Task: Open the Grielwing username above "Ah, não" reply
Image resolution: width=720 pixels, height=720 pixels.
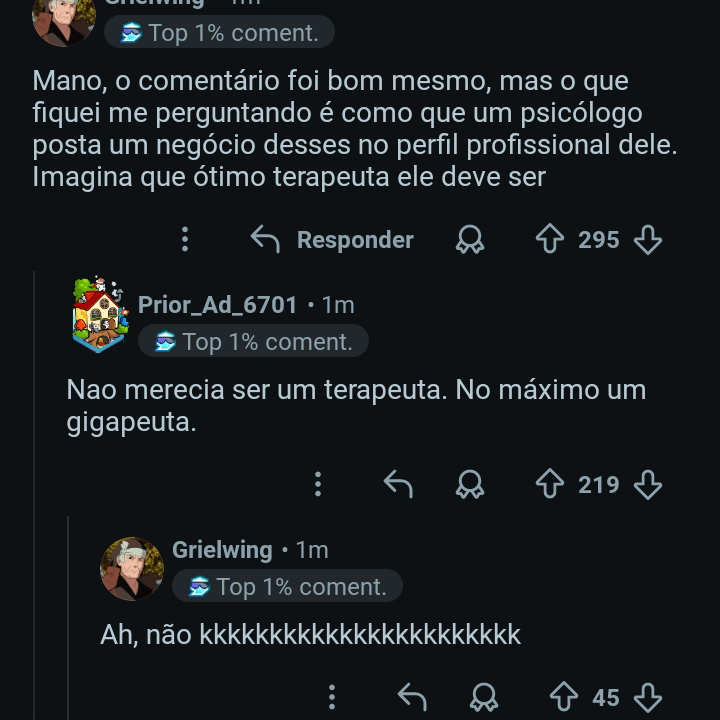Action: (222, 550)
